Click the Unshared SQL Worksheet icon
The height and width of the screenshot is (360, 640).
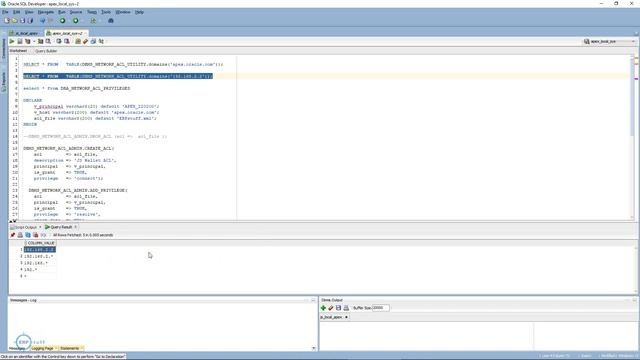pos(78,41)
